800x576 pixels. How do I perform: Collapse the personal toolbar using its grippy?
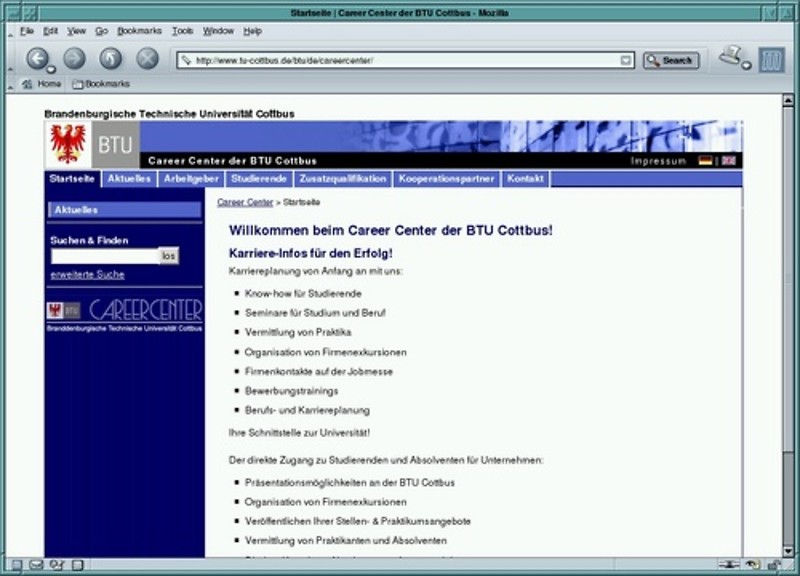coord(10,85)
